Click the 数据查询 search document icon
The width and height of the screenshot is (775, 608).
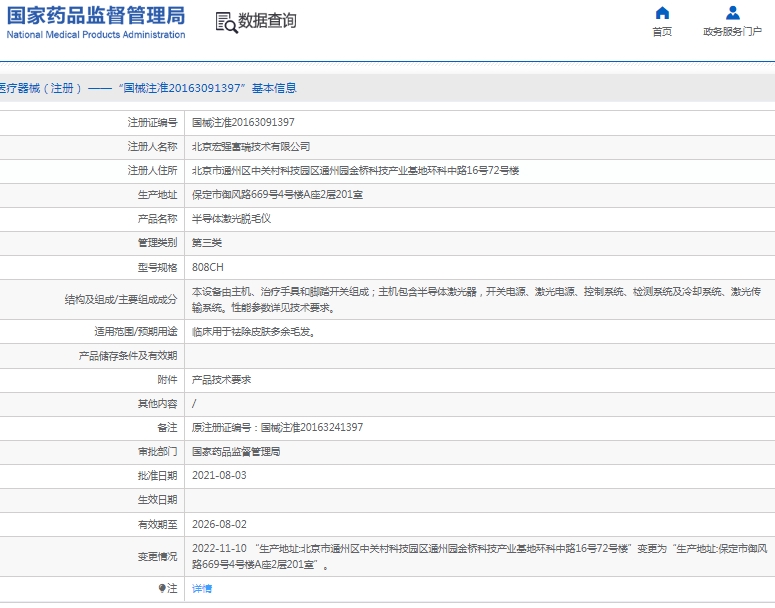[226, 23]
